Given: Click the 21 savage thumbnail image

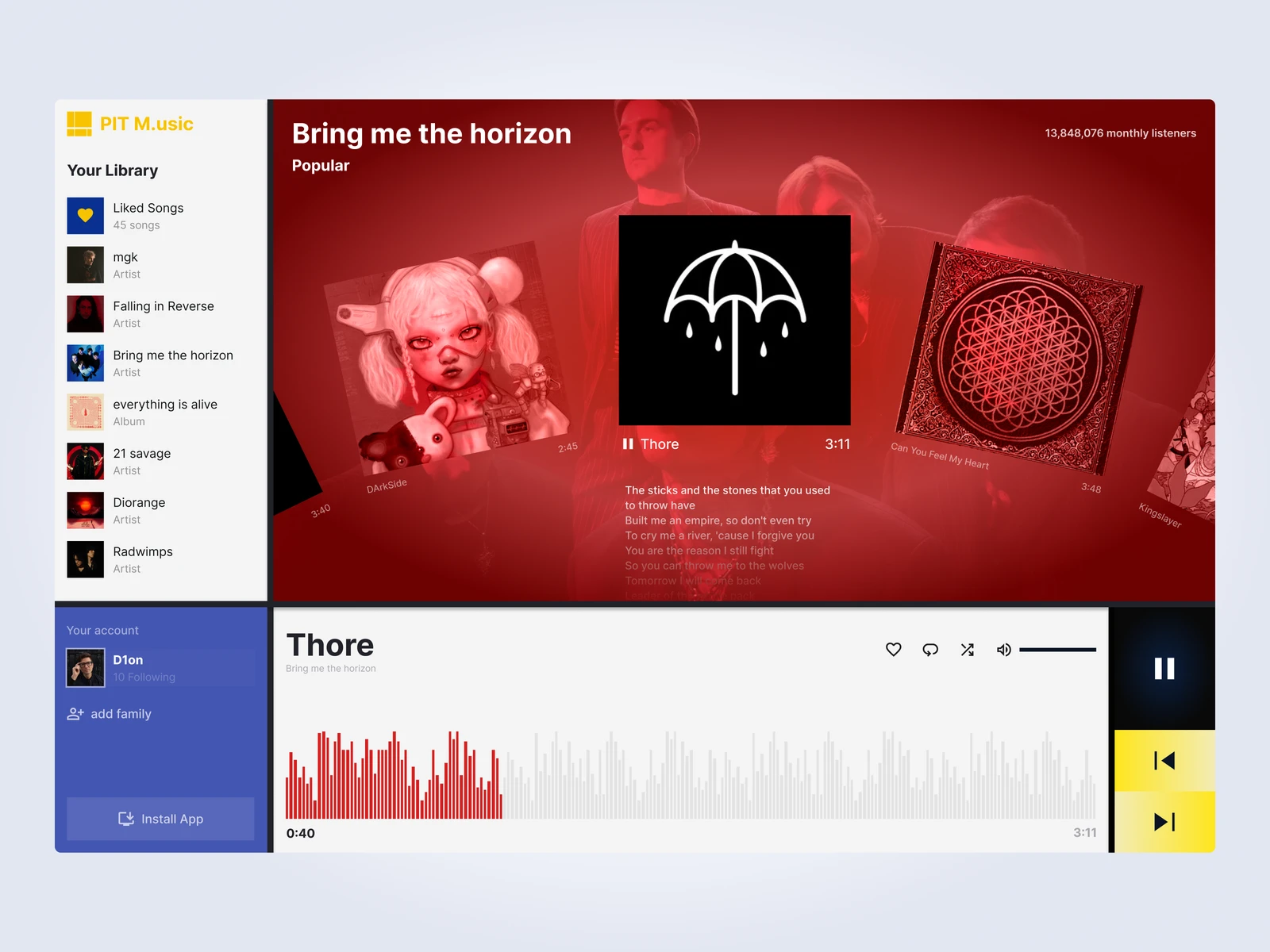Looking at the screenshot, I should pos(86,462).
